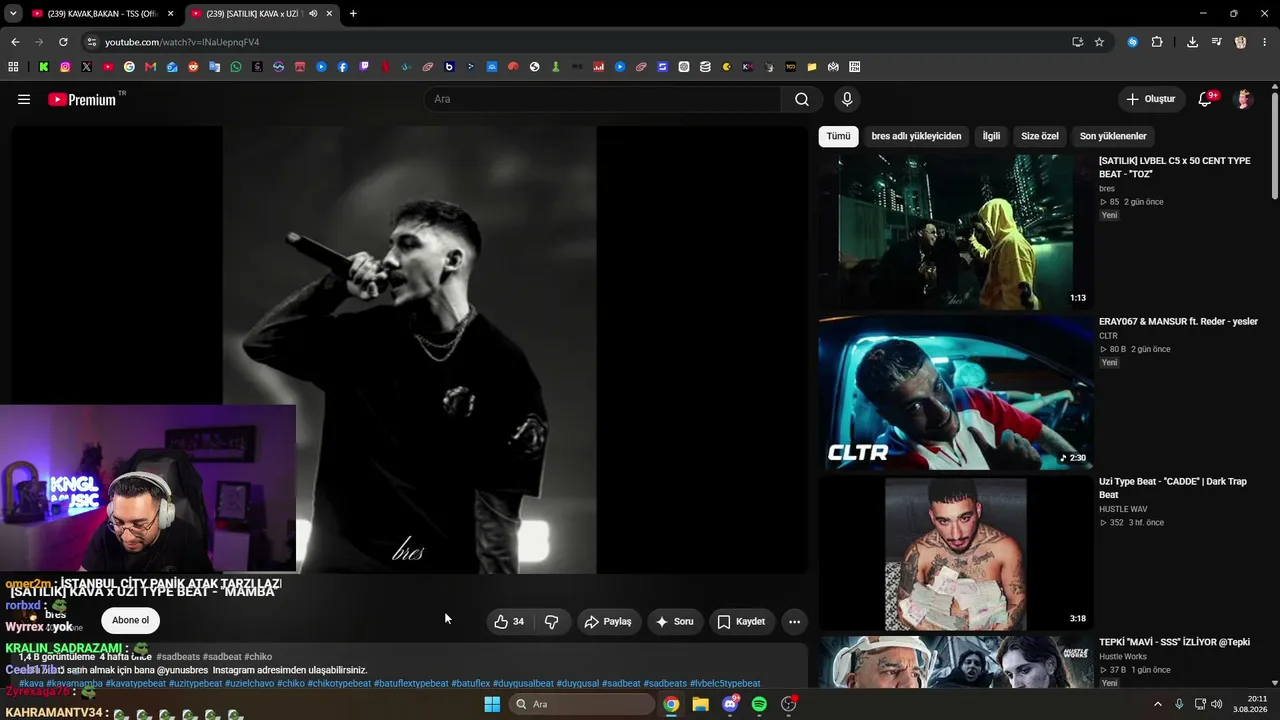Open the Instagram bookmark

pyautogui.click(x=65, y=67)
